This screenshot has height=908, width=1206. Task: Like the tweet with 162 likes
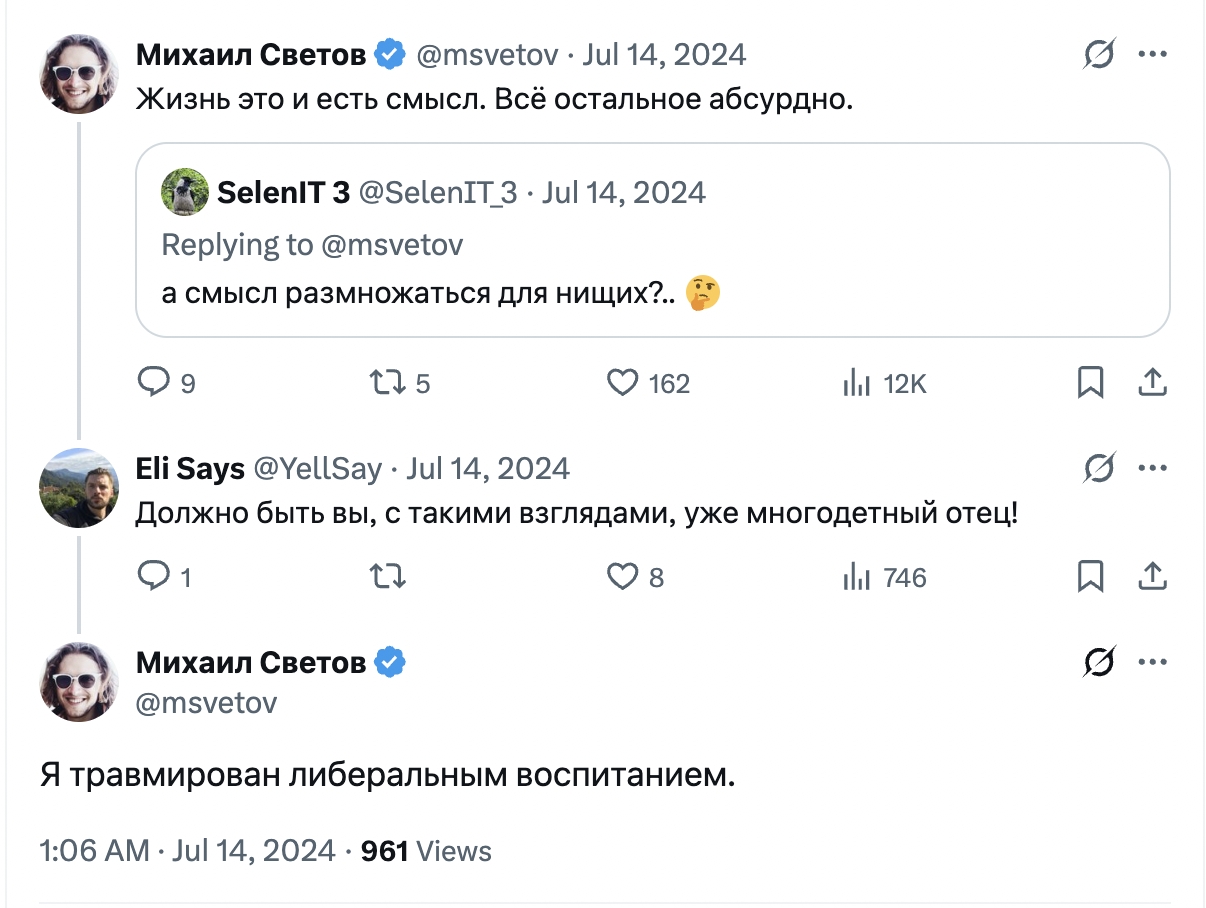(623, 382)
